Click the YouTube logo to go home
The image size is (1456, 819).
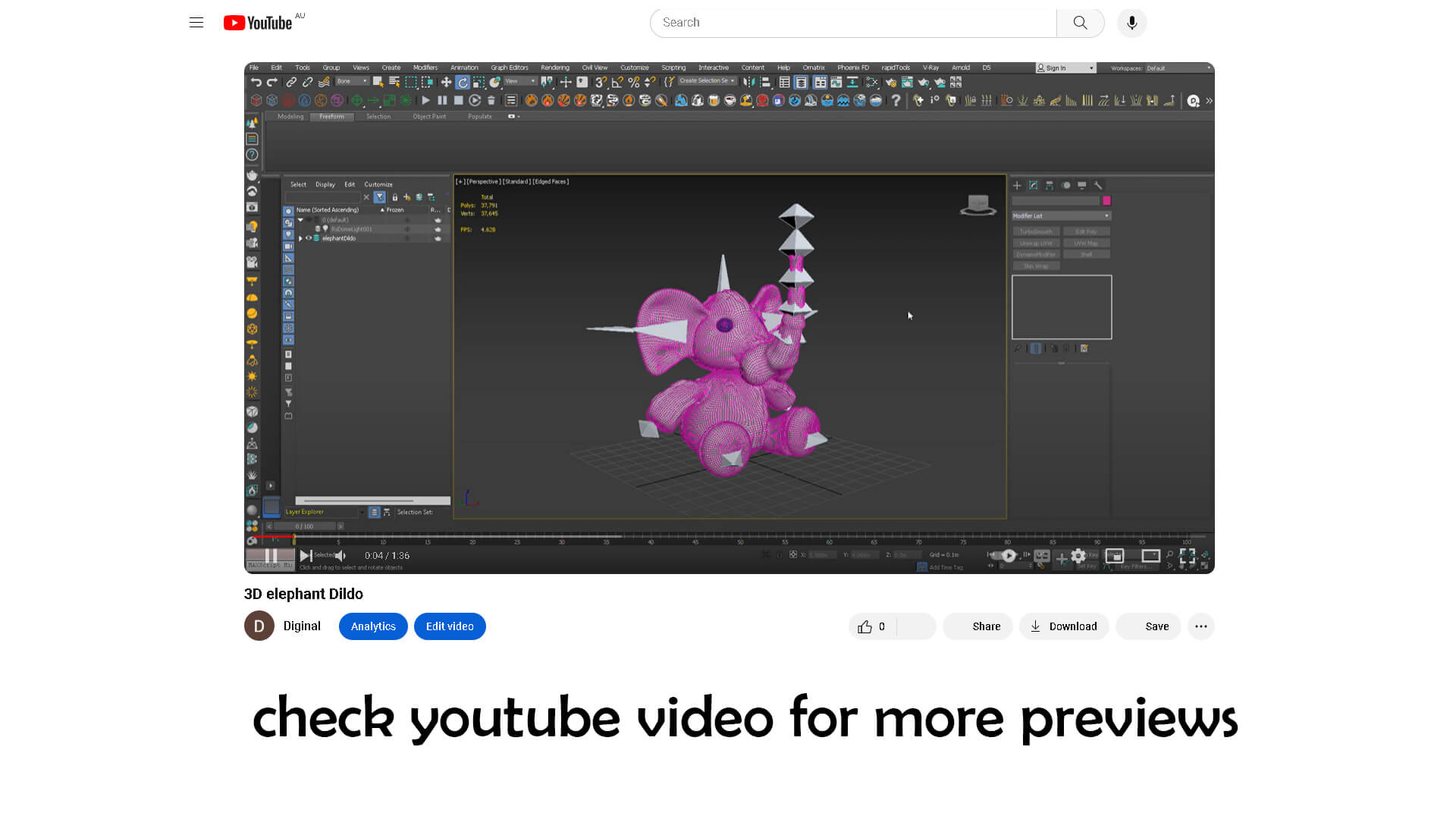(x=259, y=23)
